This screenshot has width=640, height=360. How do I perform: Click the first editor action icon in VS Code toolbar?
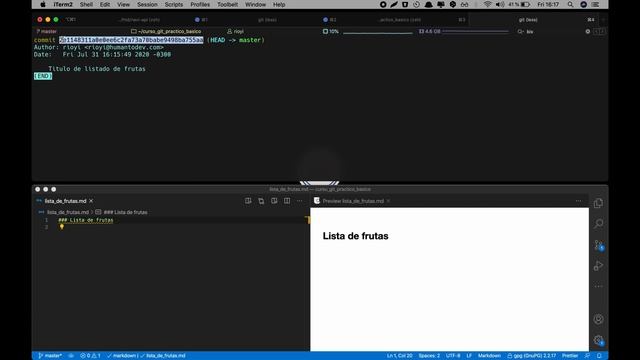pos(248,201)
